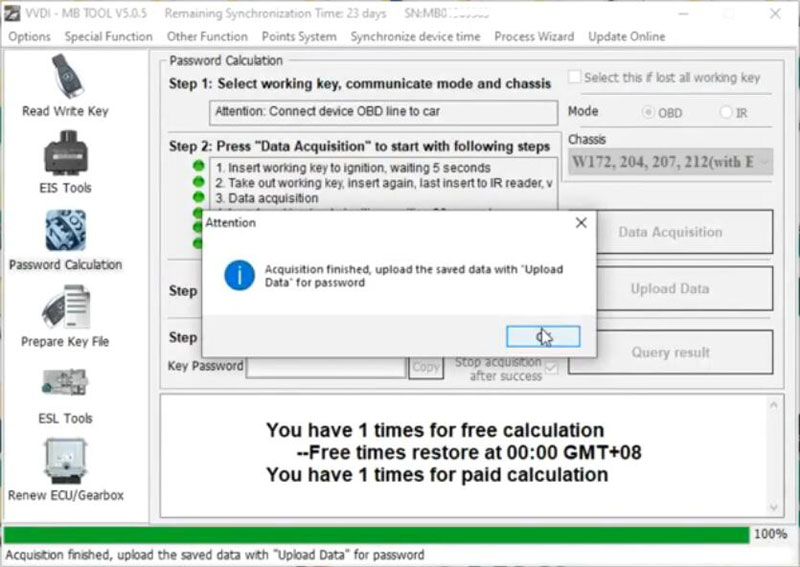Click the Copy button beside Key Password
Image resolution: width=800 pixels, height=567 pixels.
tap(426, 367)
